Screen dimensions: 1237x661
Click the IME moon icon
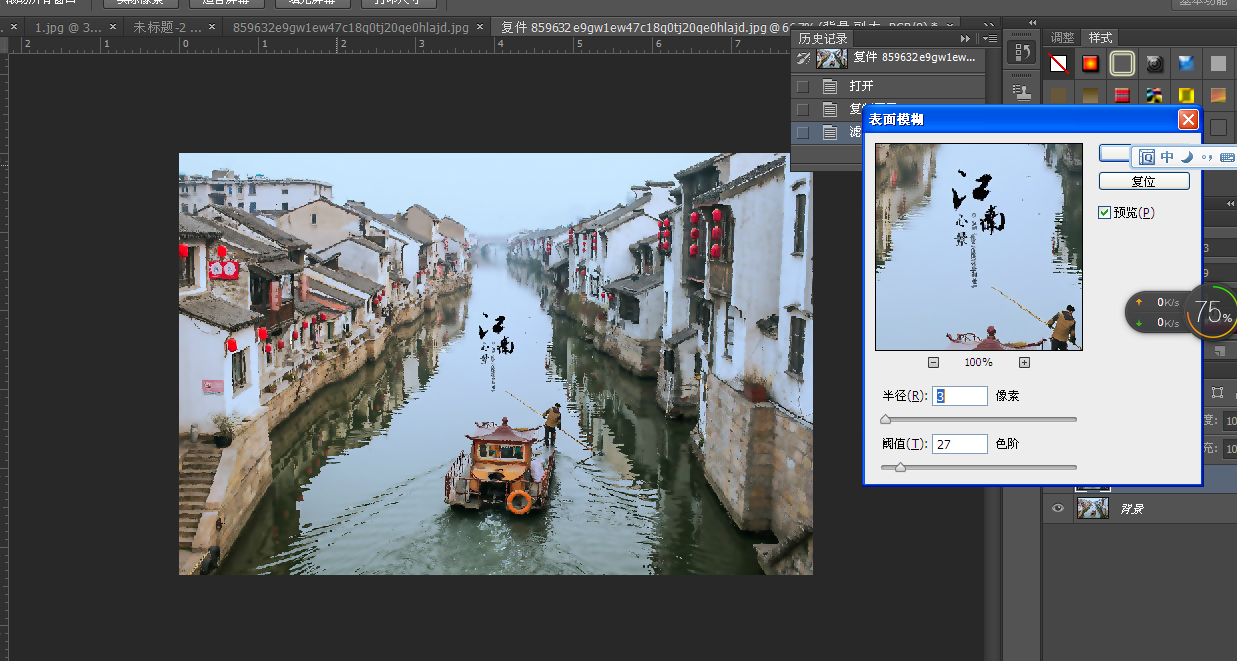tap(1187, 157)
